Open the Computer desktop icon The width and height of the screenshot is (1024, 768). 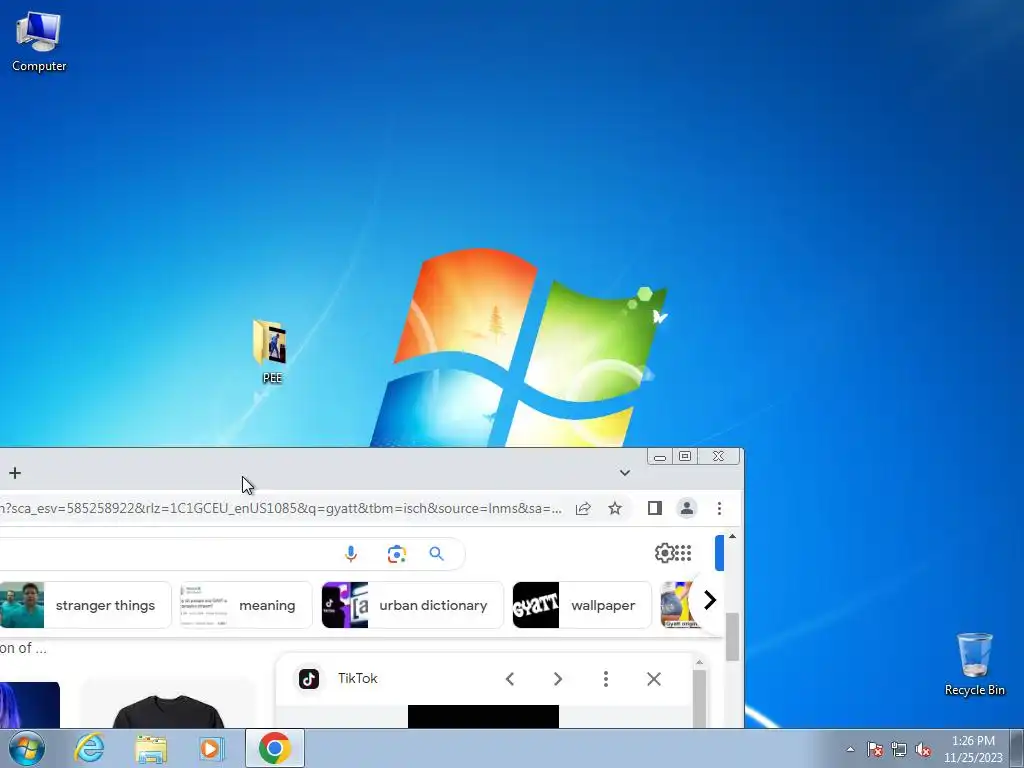pos(39,41)
